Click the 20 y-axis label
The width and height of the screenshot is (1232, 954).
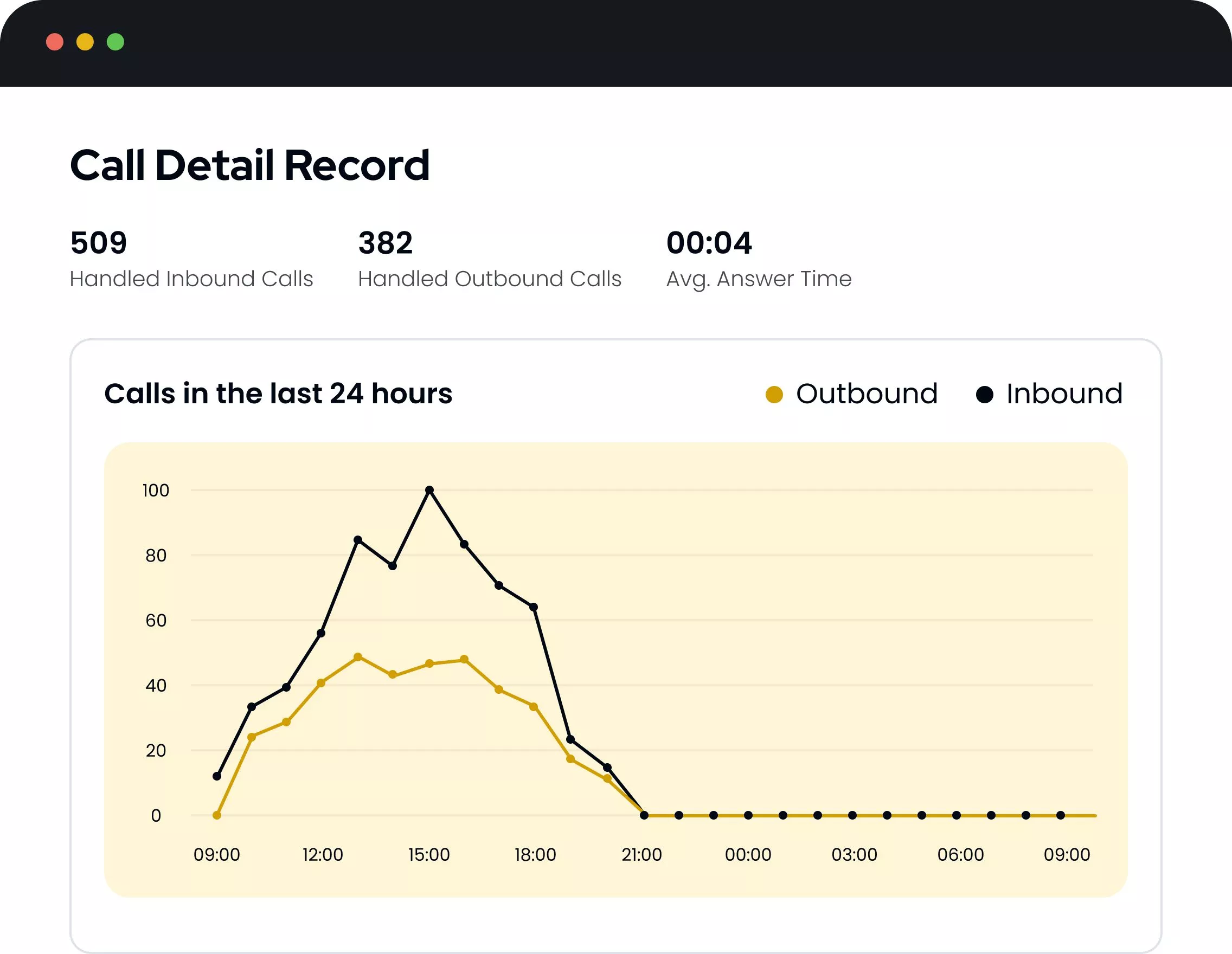pos(156,750)
